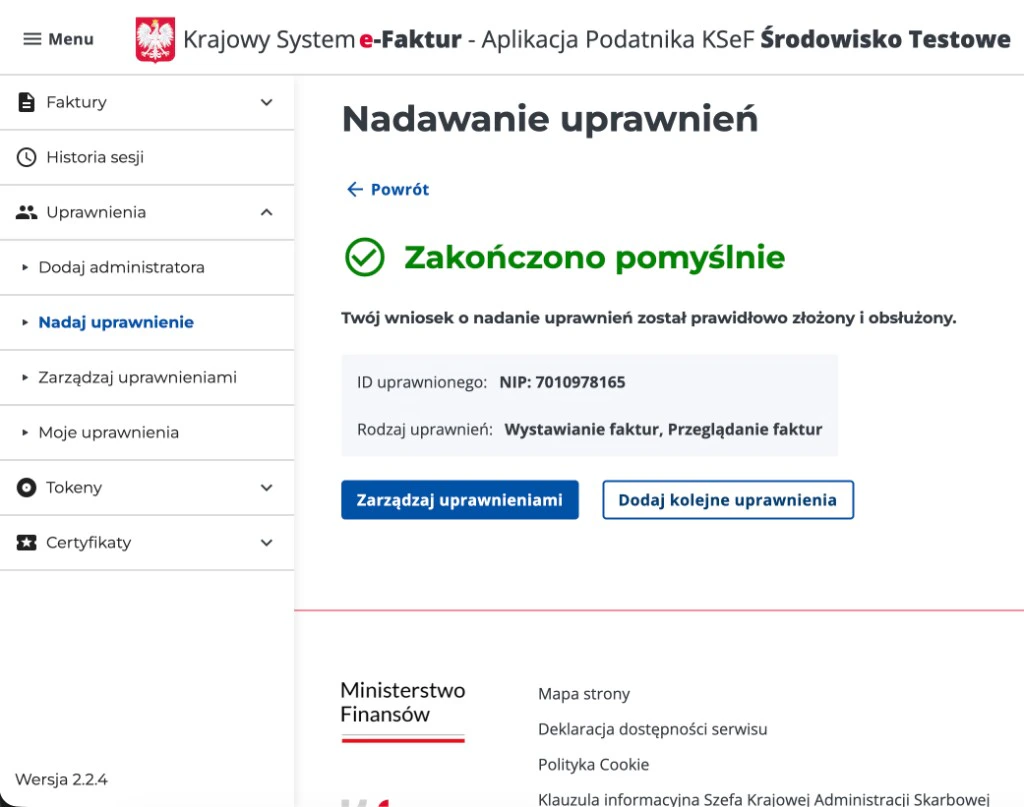1024x807 pixels.
Task: Click the Nadawanie uprawnień page title
Action: 550,119
